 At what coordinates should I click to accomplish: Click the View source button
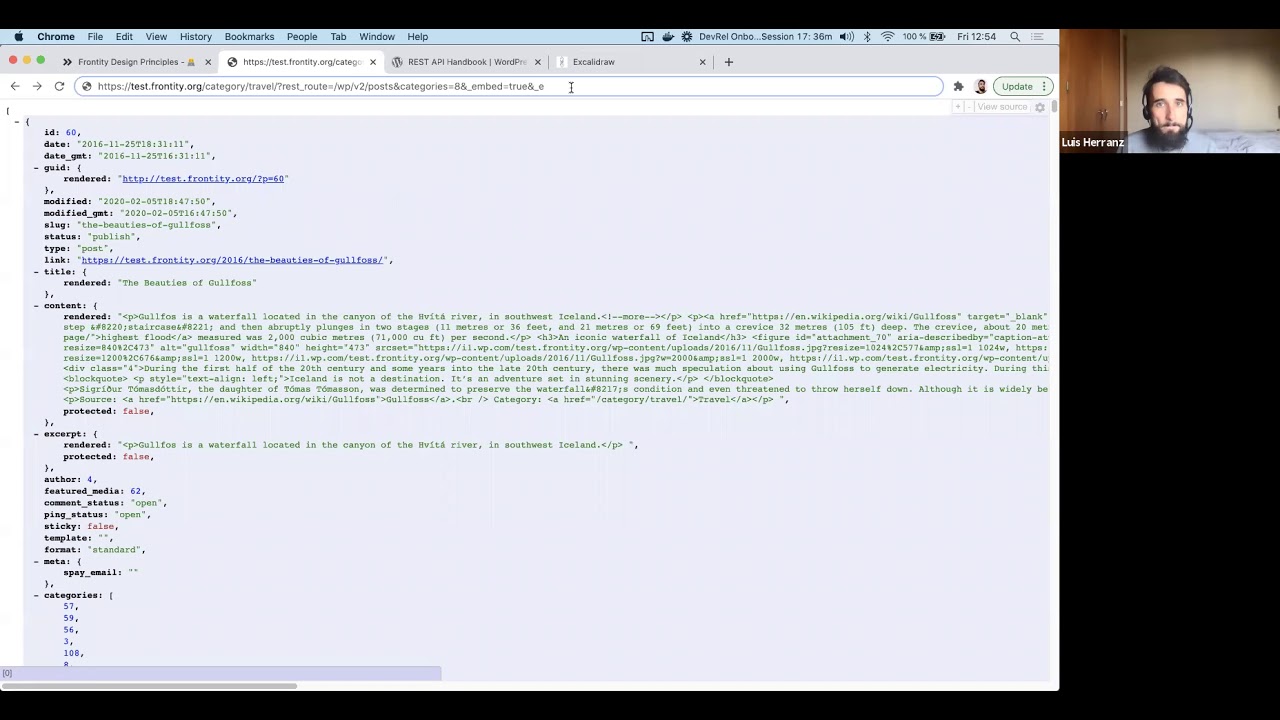click(1001, 107)
